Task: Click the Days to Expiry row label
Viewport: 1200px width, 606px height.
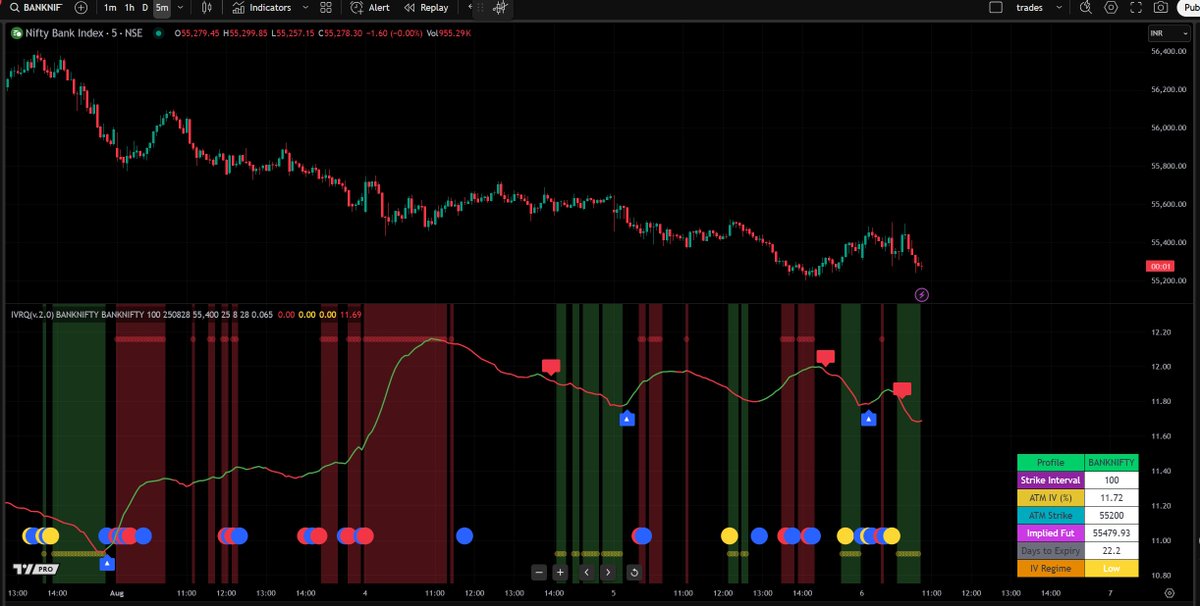Action: pyautogui.click(x=1051, y=551)
